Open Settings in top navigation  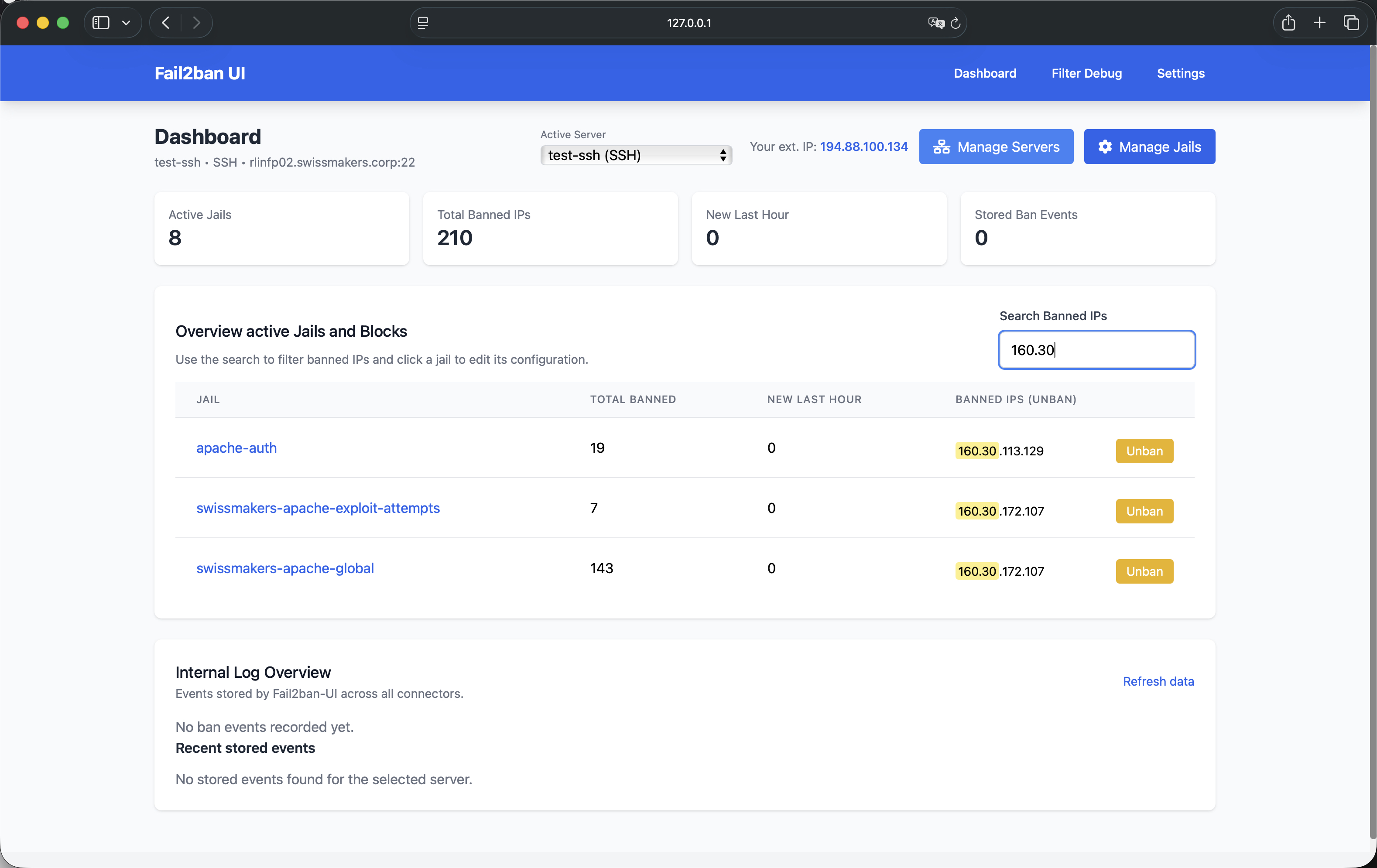click(1180, 73)
